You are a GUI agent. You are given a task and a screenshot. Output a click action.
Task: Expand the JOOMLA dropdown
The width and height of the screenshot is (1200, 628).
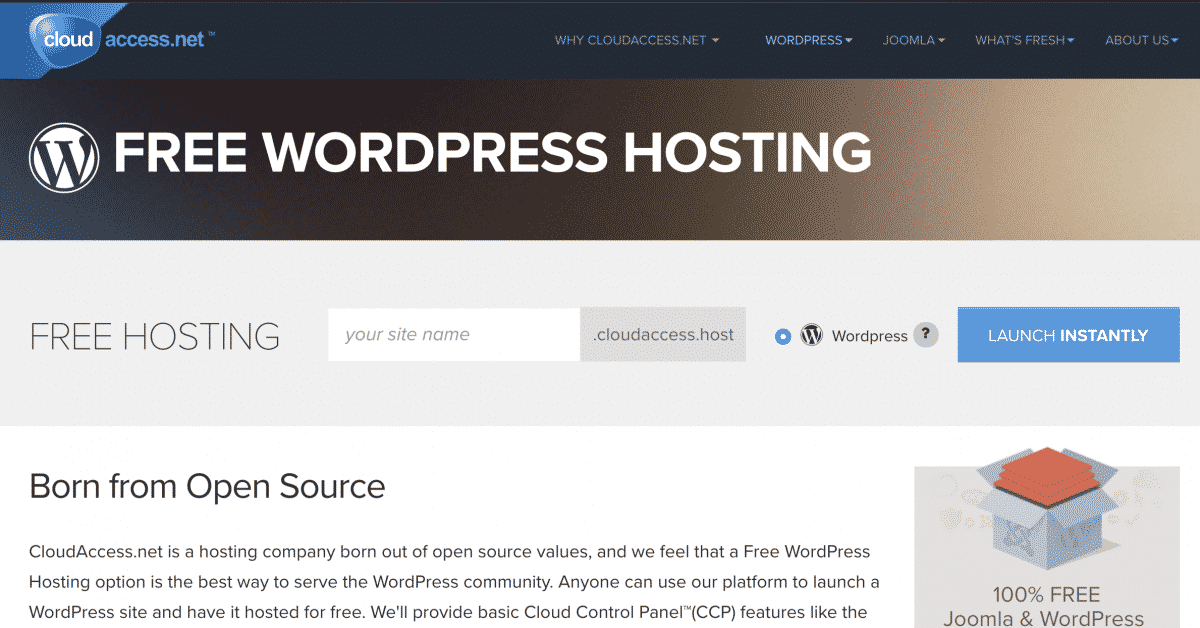913,40
